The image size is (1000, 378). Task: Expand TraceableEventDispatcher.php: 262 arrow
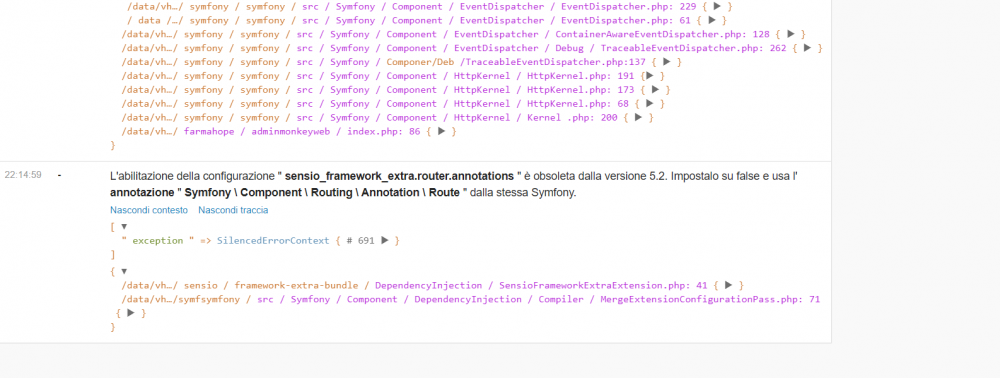pyautogui.click(x=807, y=48)
